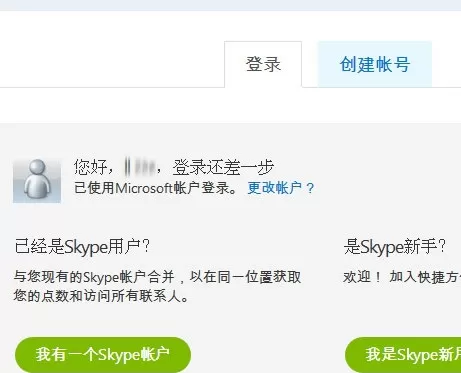Click the blank white area left of 登录 tab
The height and width of the screenshot is (373, 461).
(112, 63)
